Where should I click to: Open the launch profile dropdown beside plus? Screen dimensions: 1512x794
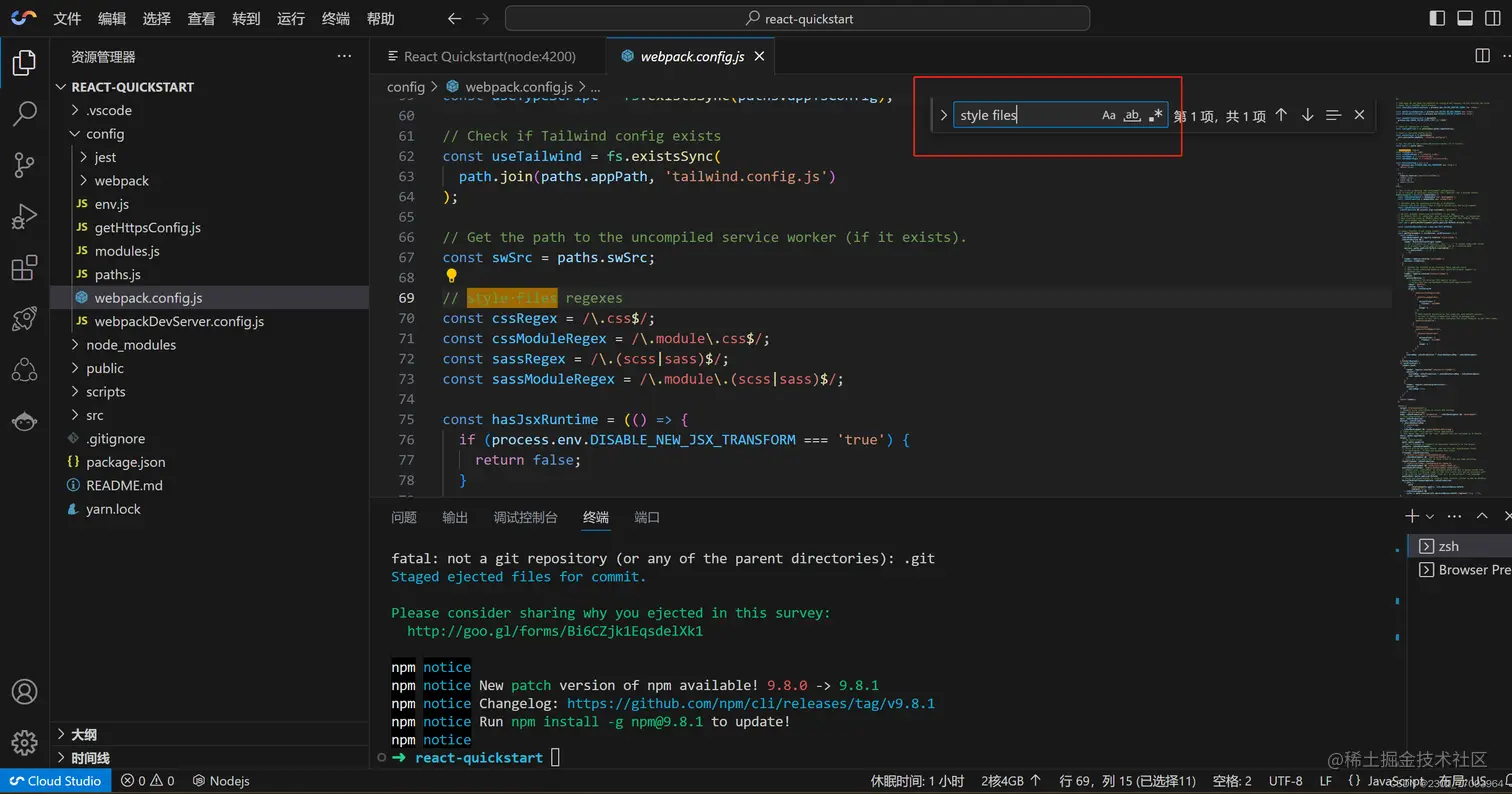point(1430,516)
